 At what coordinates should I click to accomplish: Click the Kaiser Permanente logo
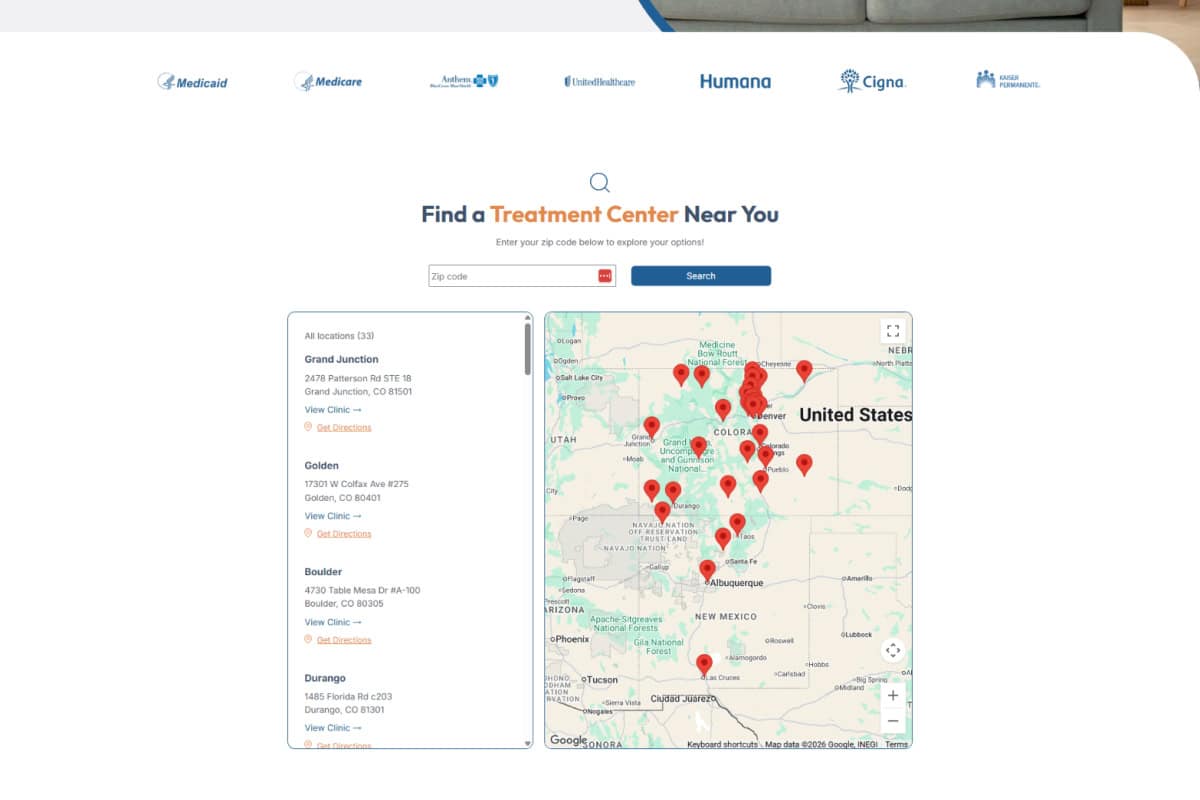point(1008,80)
